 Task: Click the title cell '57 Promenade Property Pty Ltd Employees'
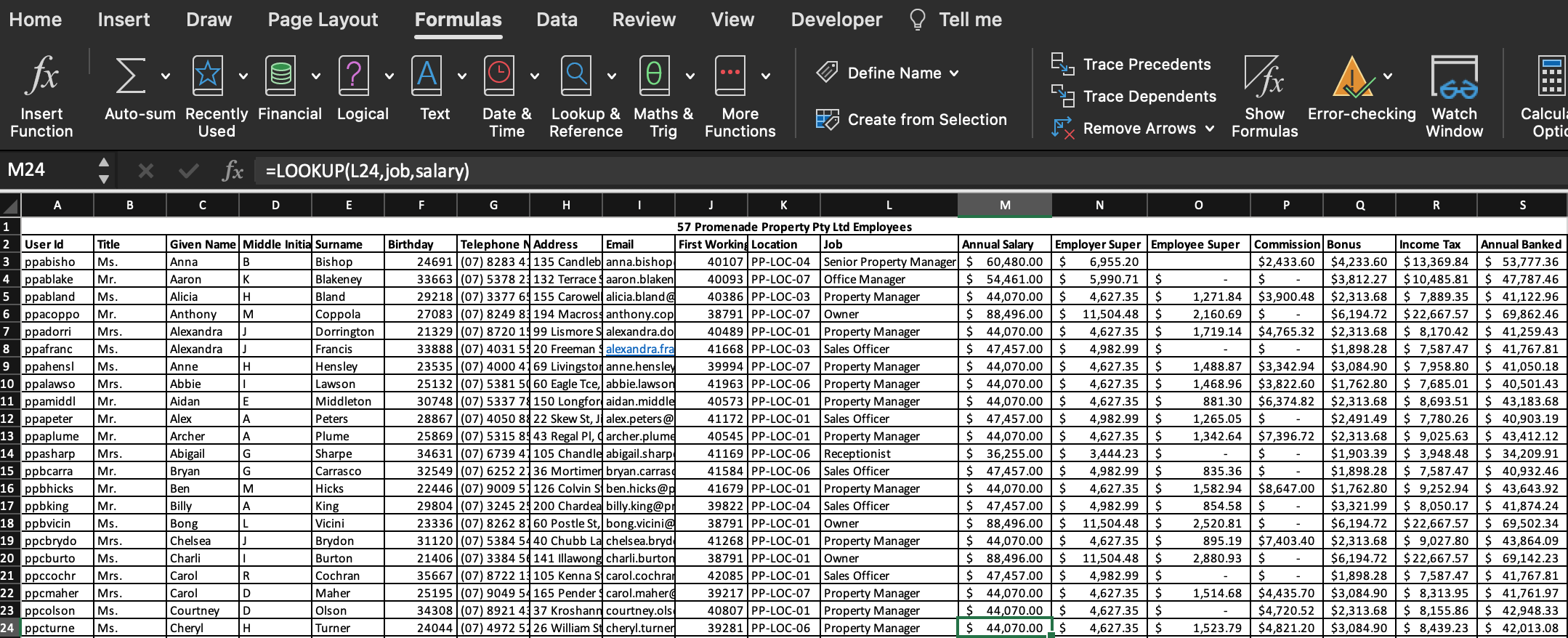pos(794,227)
